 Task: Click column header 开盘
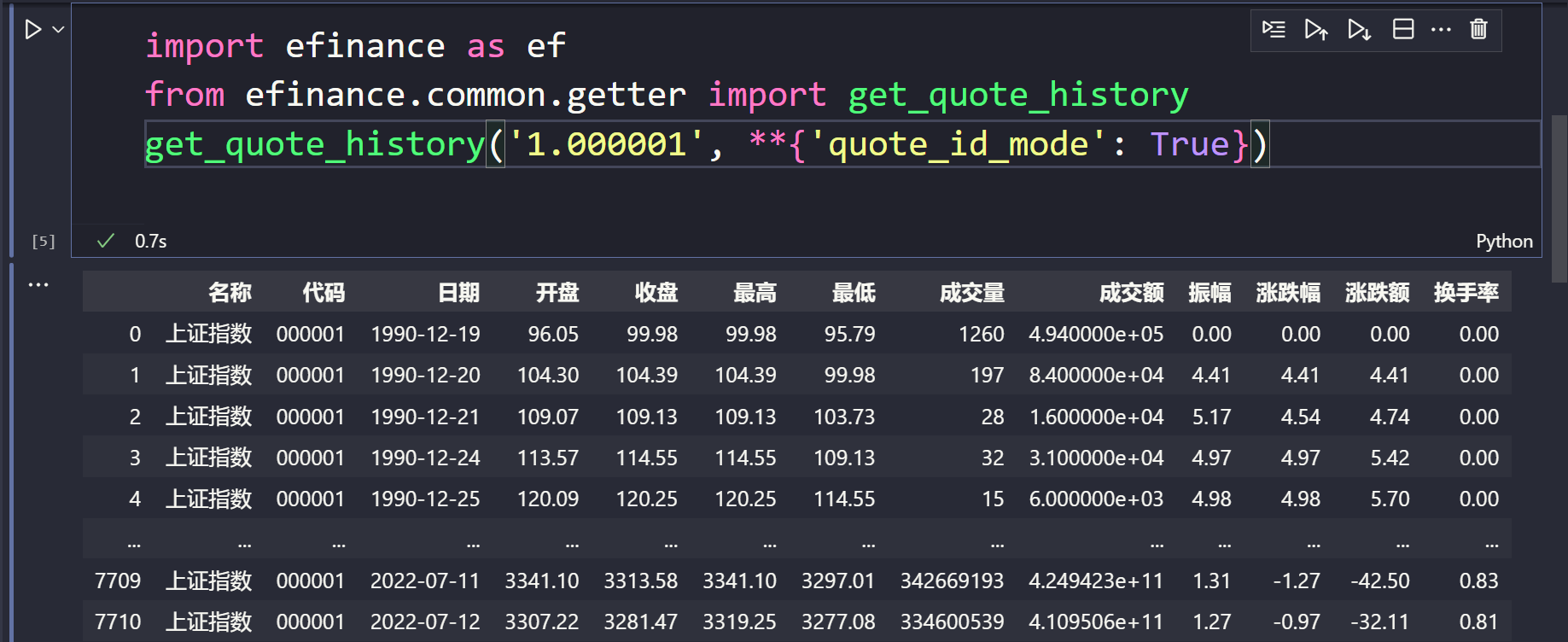(x=557, y=293)
